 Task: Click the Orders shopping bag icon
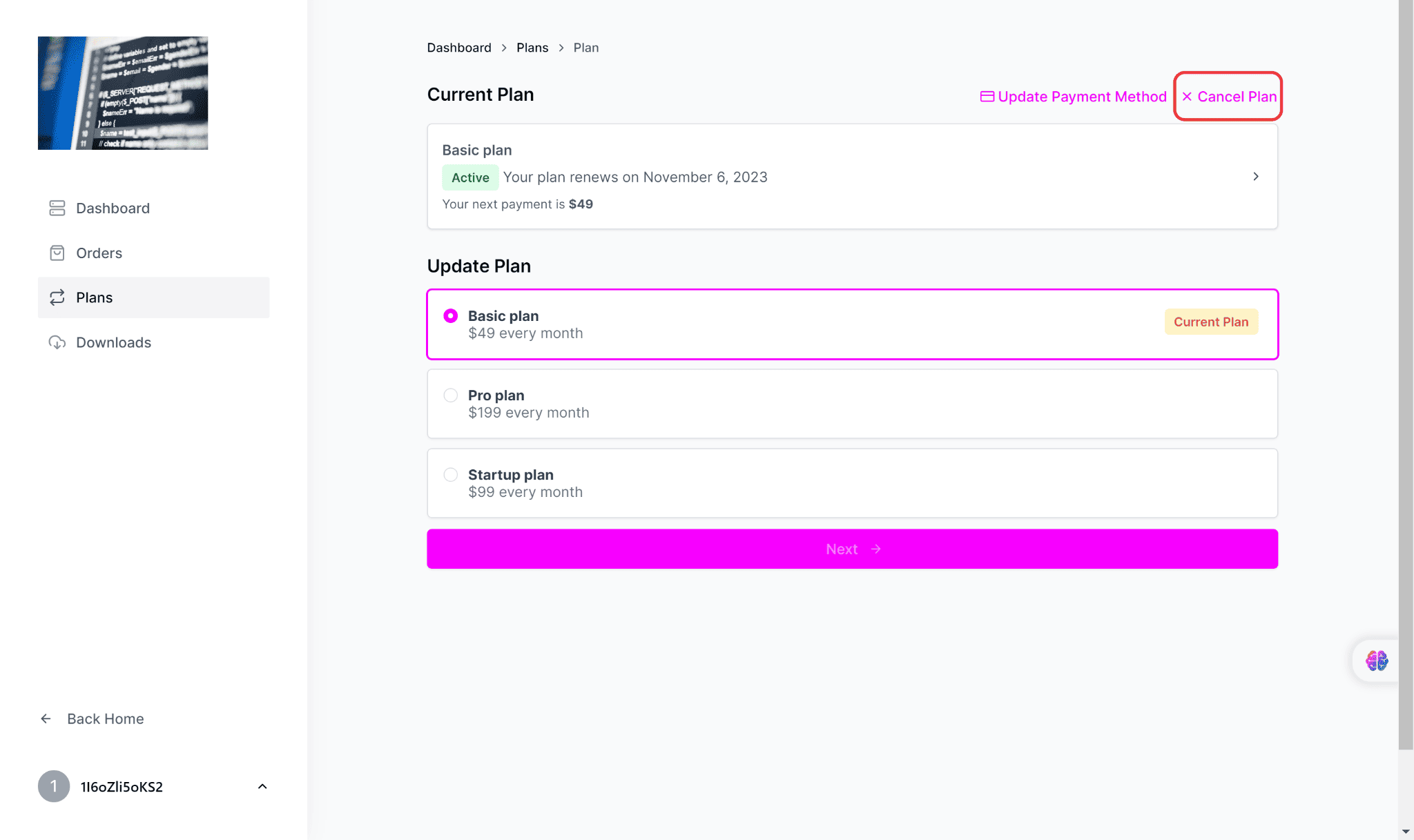[x=57, y=253]
